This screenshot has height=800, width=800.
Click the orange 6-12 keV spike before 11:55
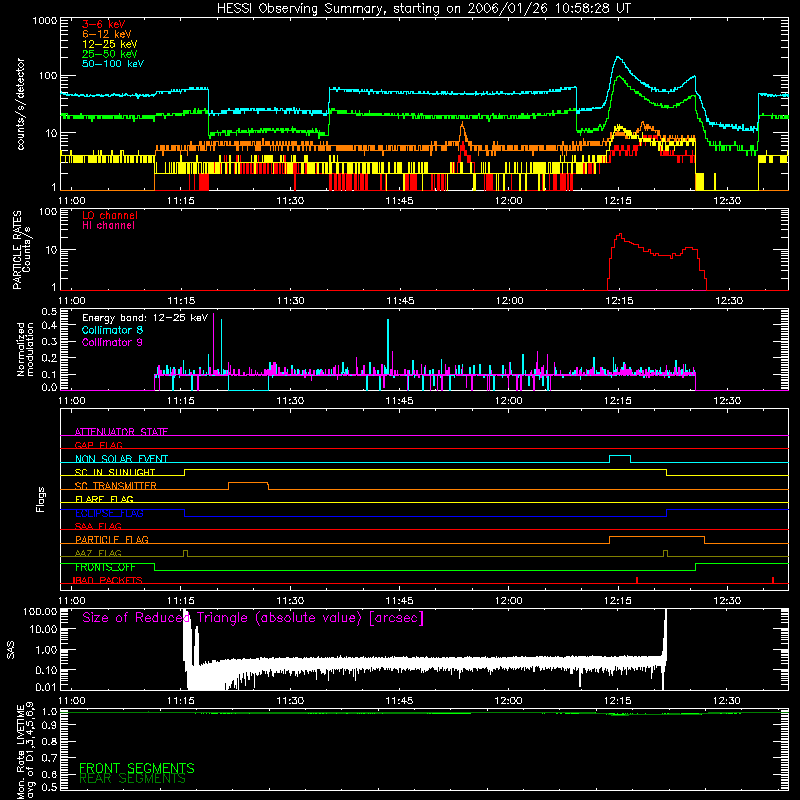coord(462,128)
